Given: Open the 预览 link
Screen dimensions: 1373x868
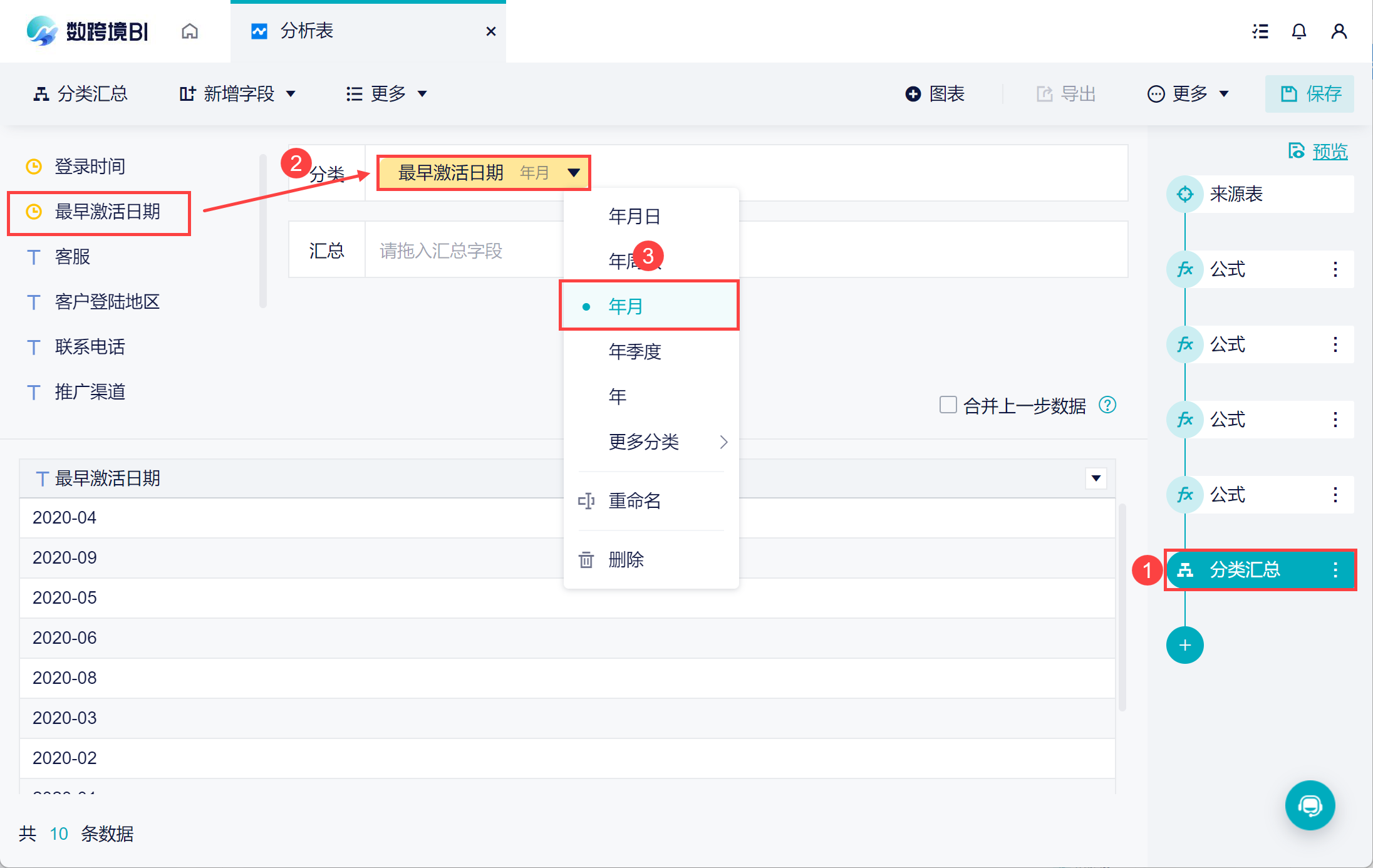Looking at the screenshot, I should 1329,152.
